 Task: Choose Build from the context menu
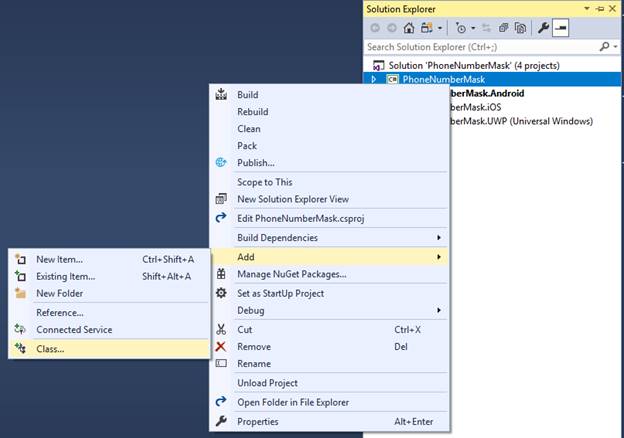click(248, 95)
